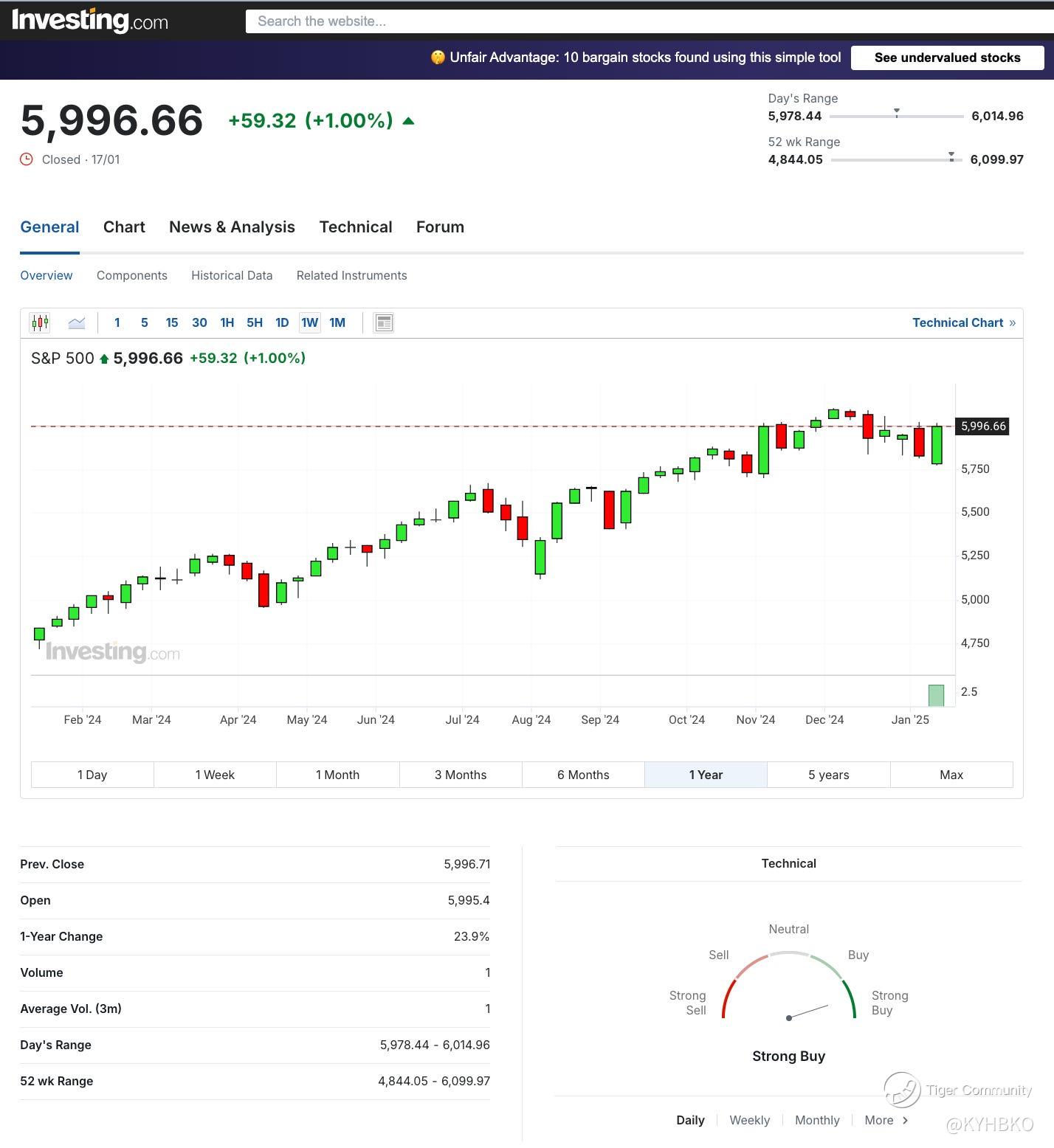Click the green volume bar near Jan '25
1054x1148 pixels.
[x=936, y=695]
